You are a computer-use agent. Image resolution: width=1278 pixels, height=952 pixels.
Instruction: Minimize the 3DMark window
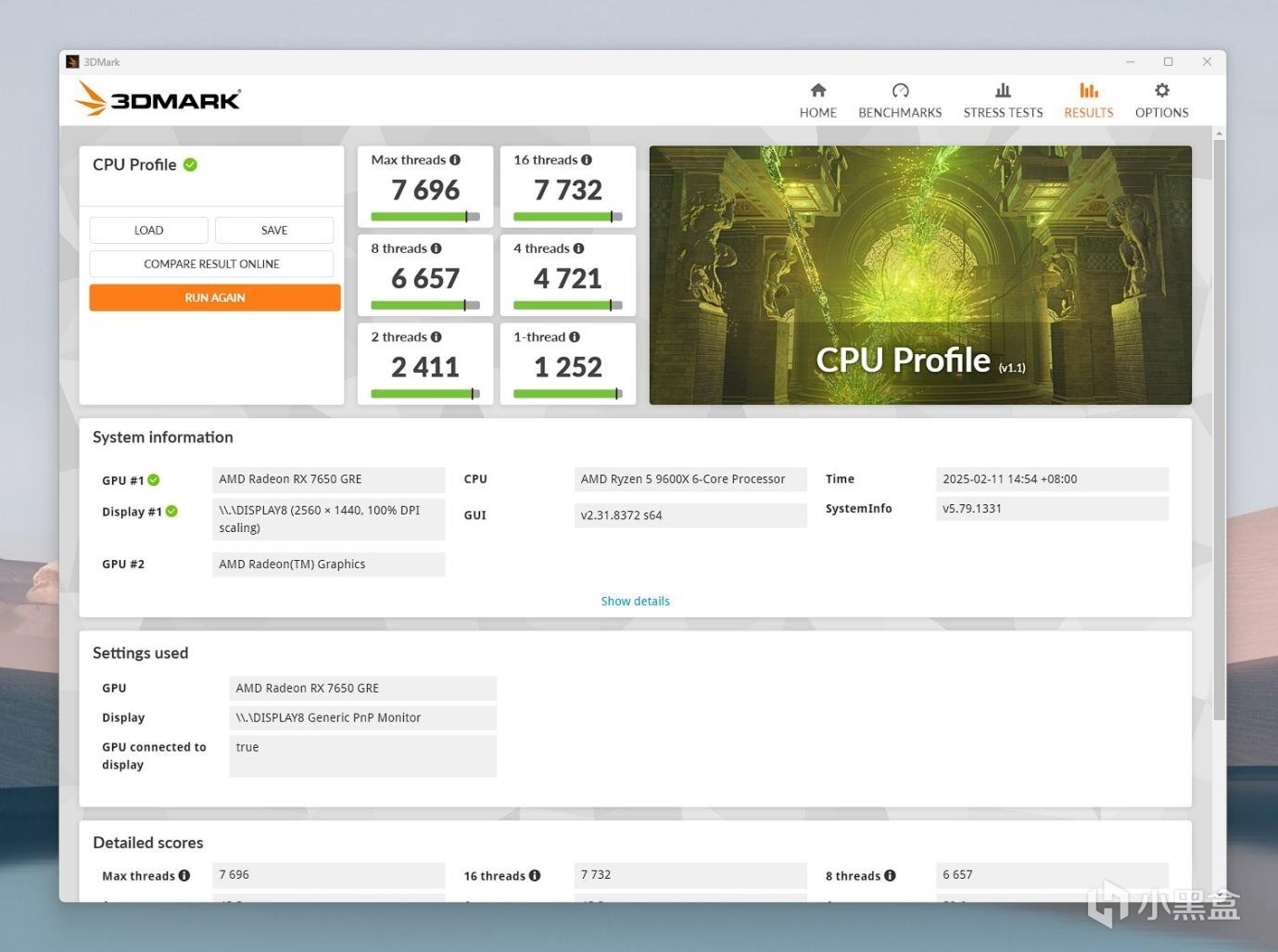1130,62
